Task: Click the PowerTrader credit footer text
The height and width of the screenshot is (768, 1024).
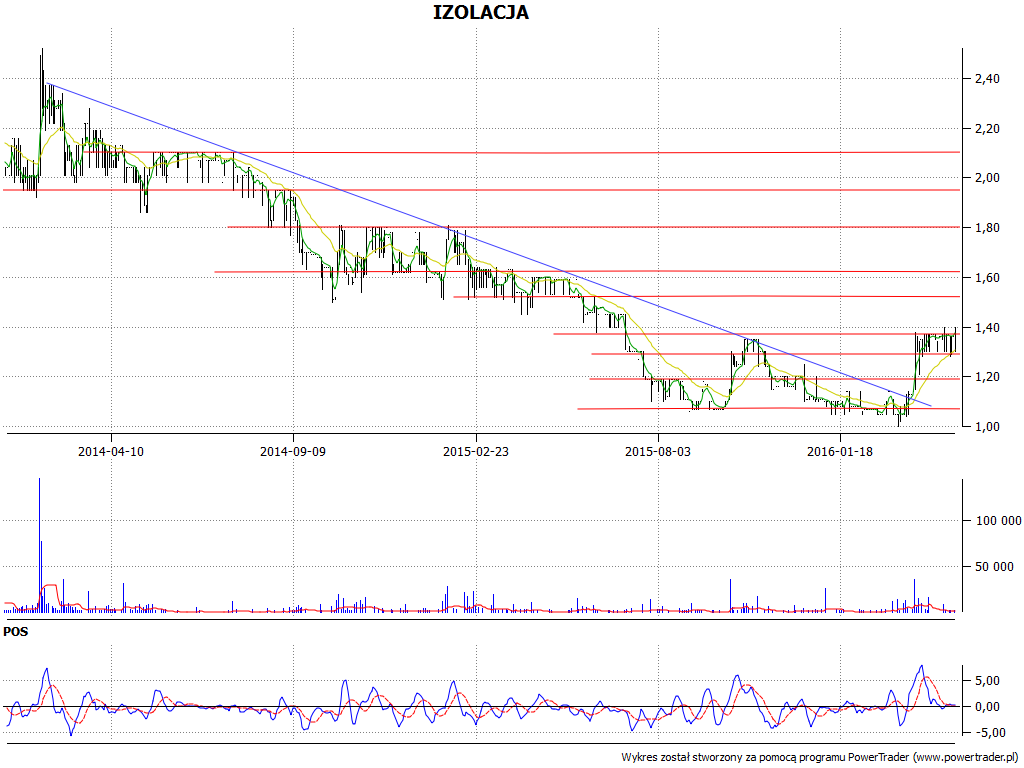Action: (x=820, y=758)
